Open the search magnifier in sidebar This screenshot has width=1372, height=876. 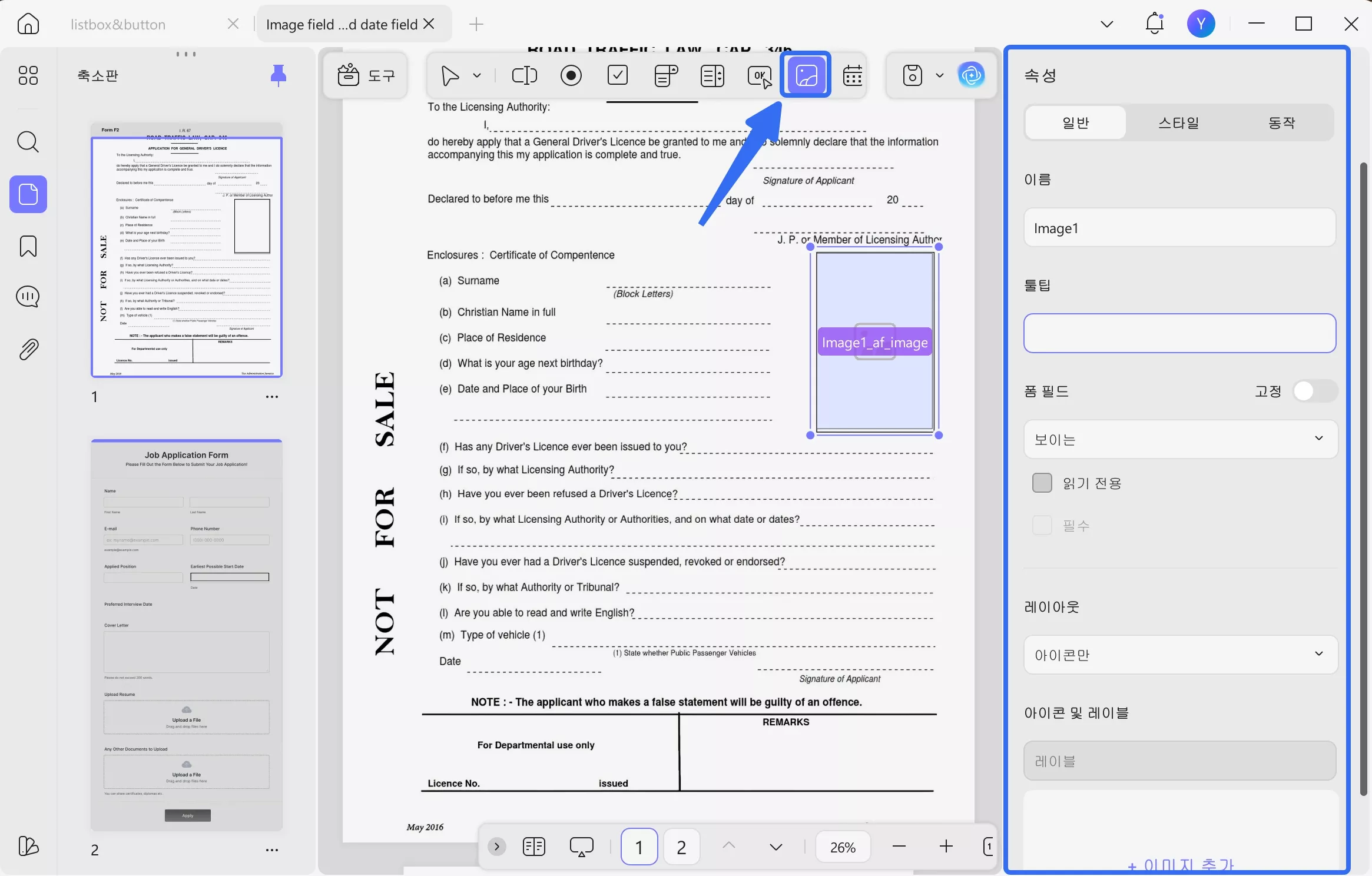click(28, 142)
